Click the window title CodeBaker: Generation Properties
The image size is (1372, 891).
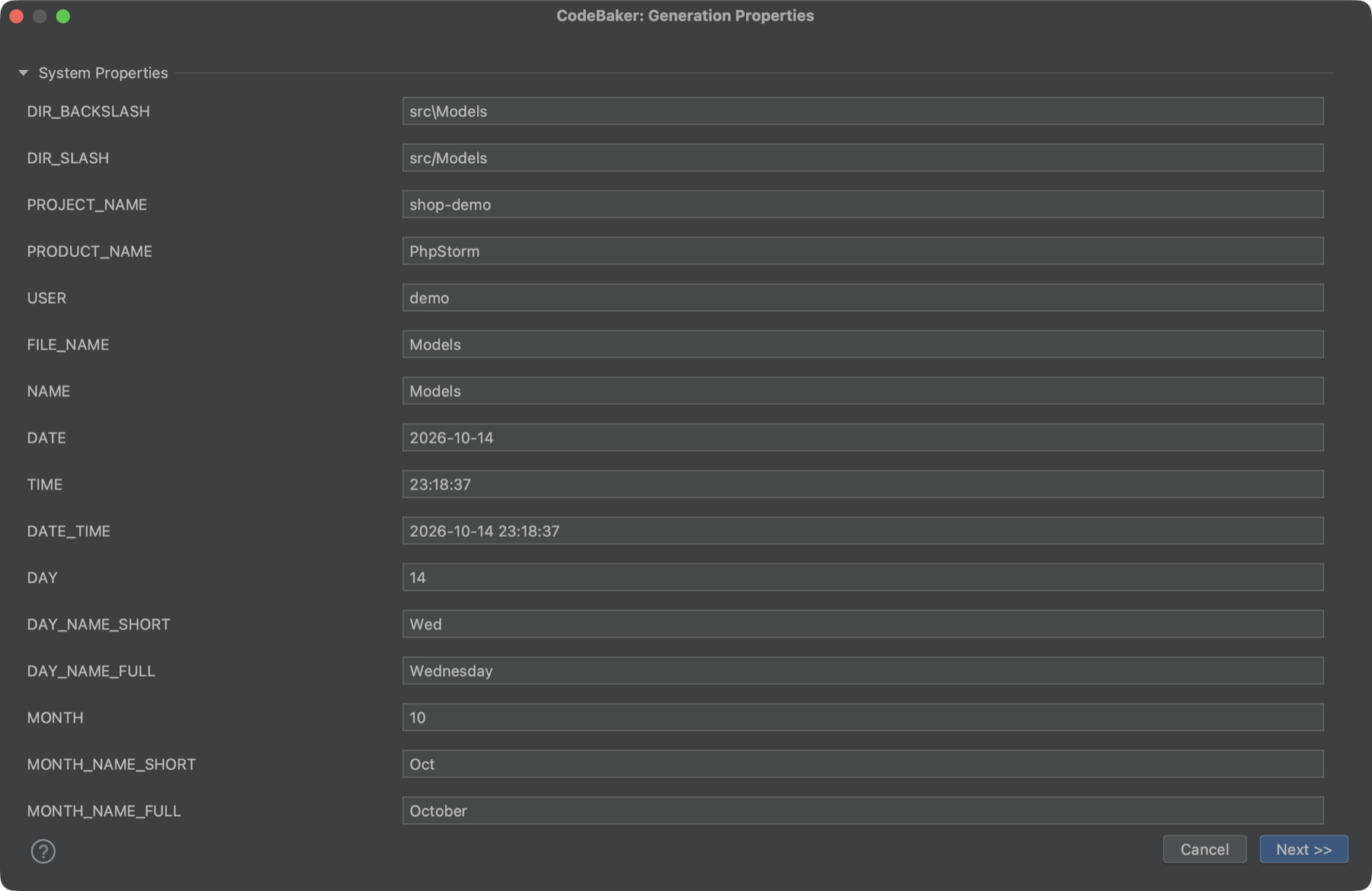[685, 16]
